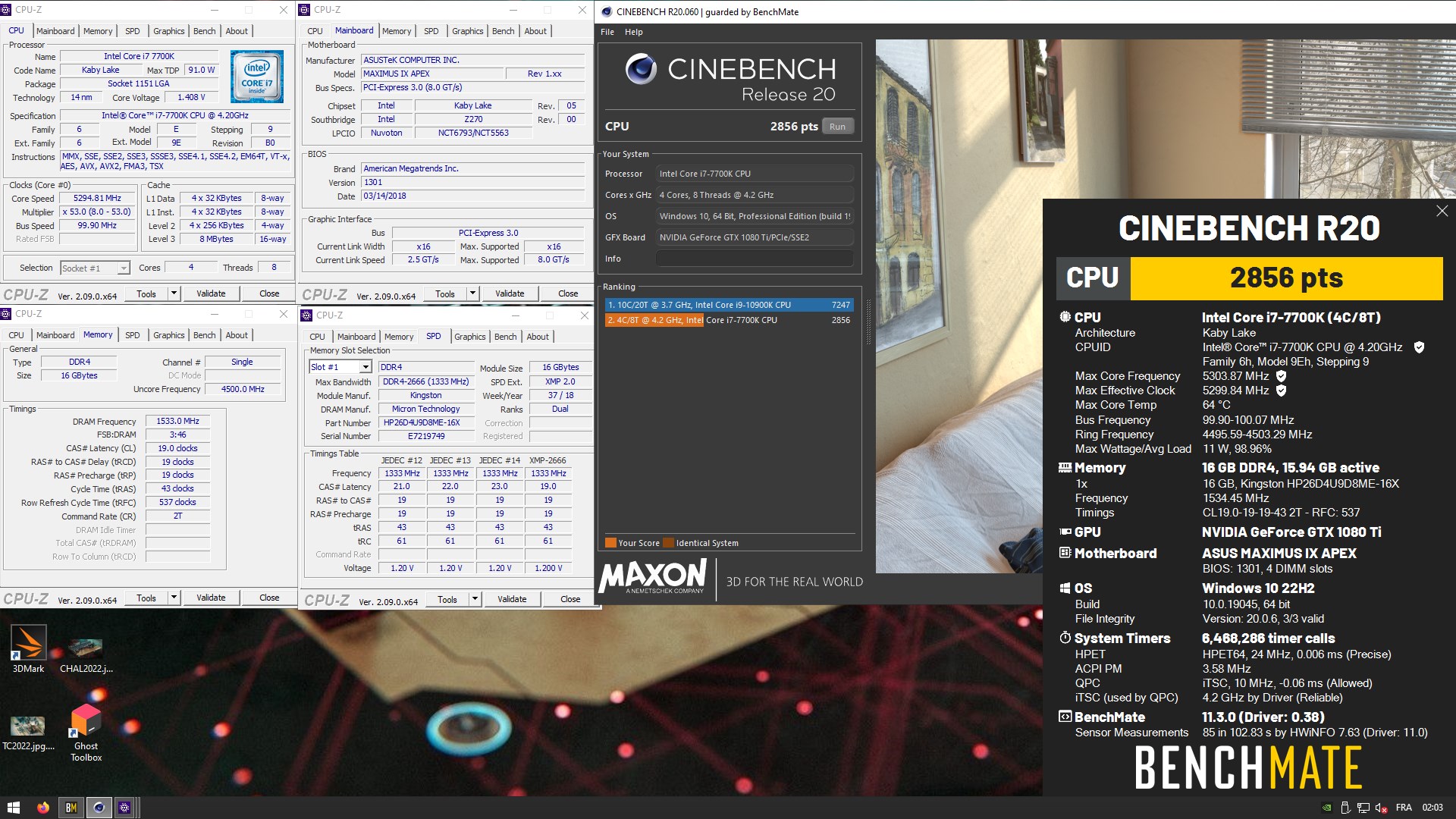The image size is (1456, 819).
Task: Click the shield icon beside Max Effective Clock
Action: (x=1281, y=391)
